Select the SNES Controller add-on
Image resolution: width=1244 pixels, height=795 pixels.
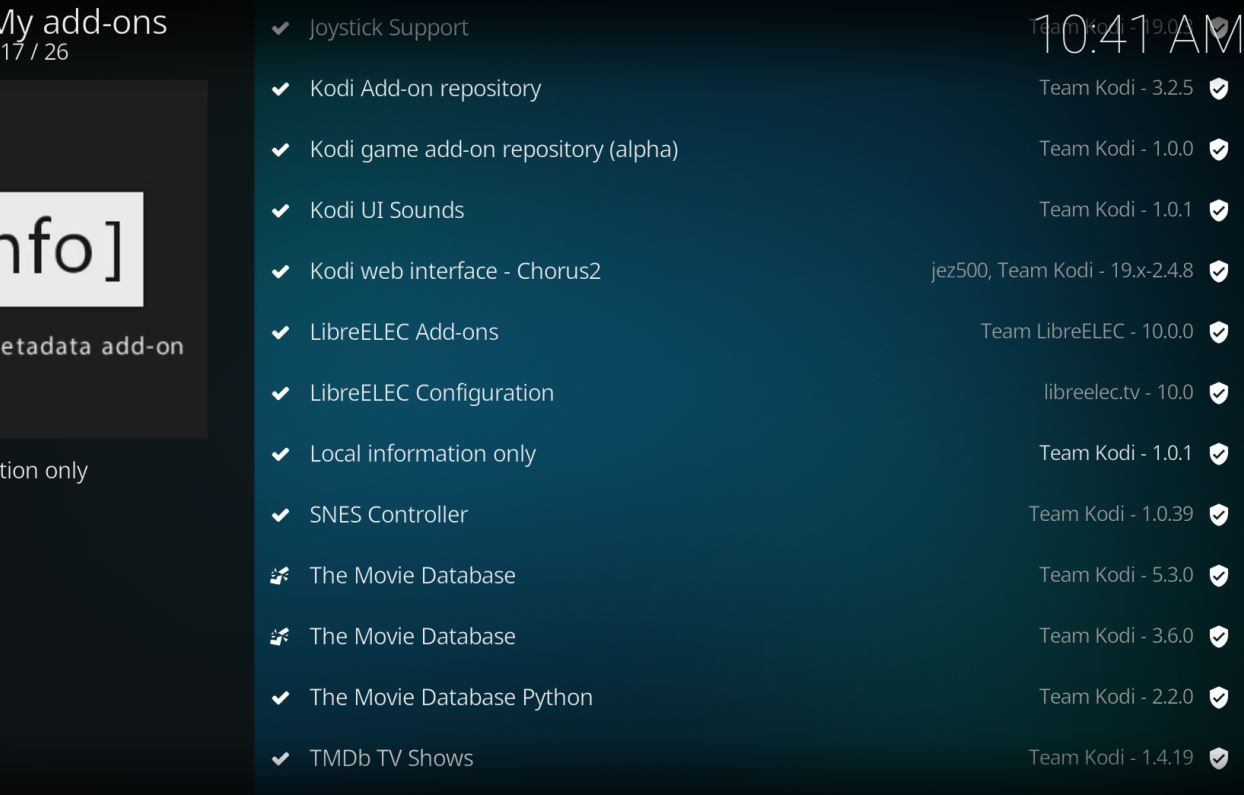(388, 515)
